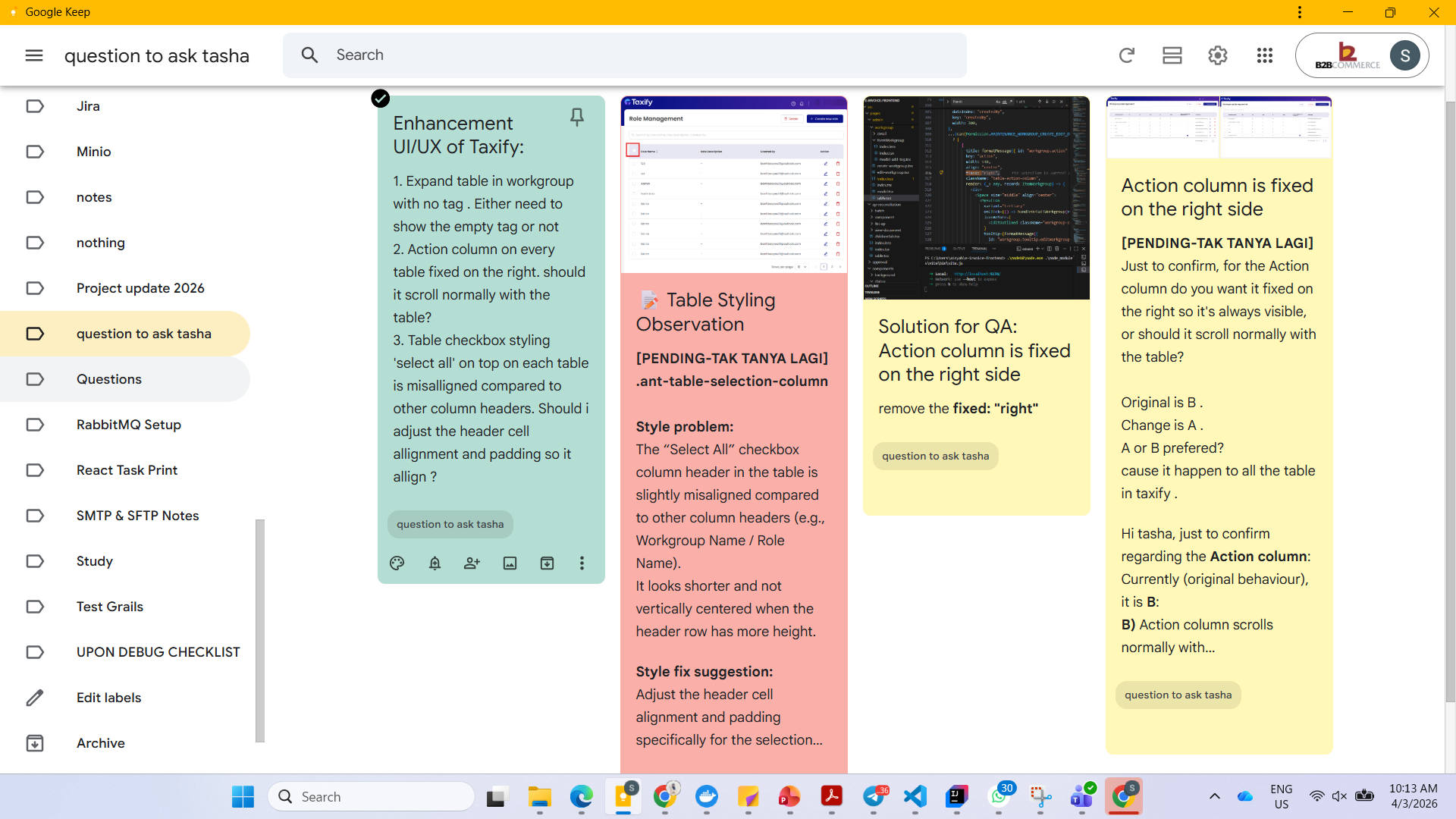Open the Google account avatar
The height and width of the screenshot is (819, 1456).
coord(1404,55)
